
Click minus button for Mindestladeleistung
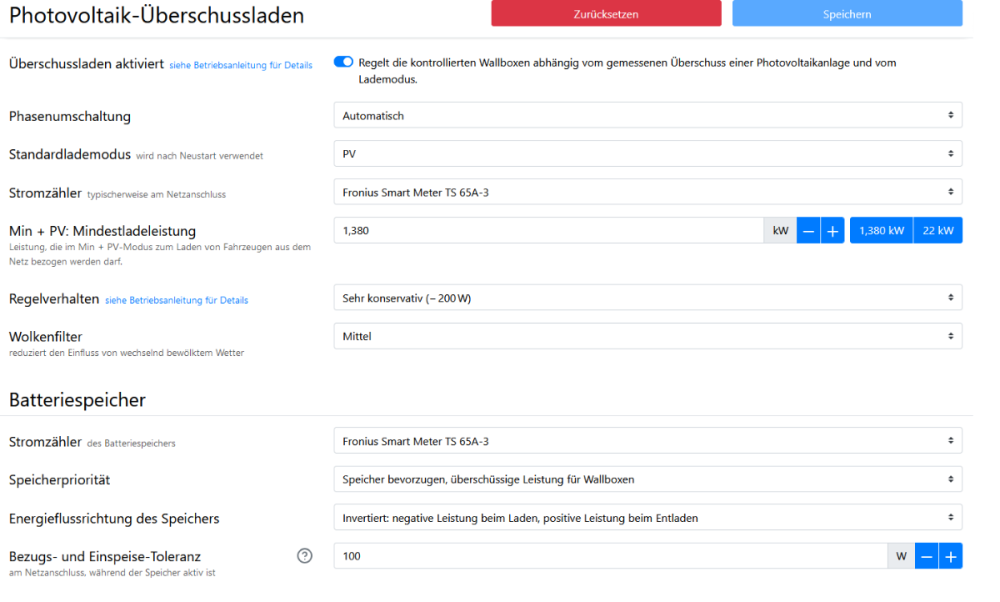[808, 231]
